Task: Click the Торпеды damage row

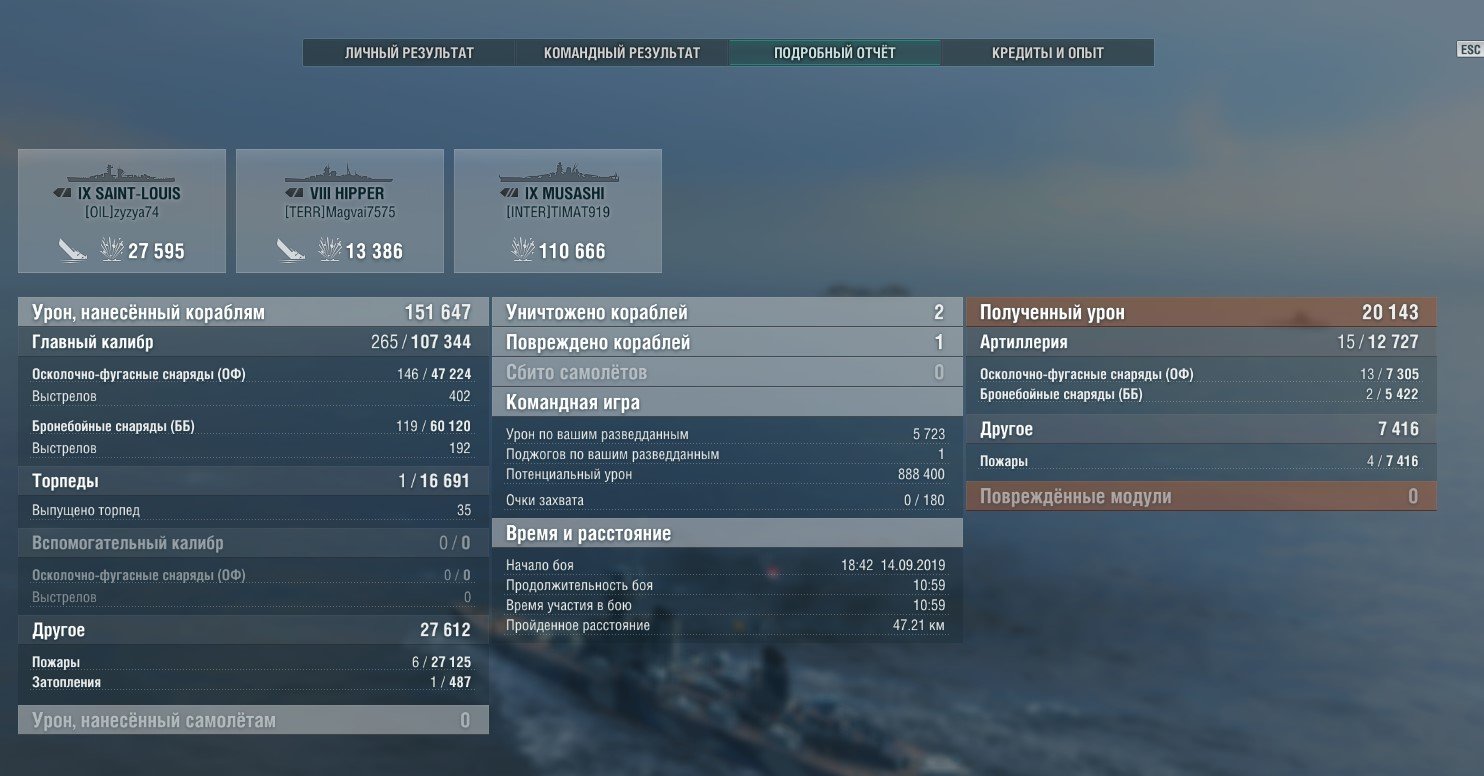Action: click(253, 481)
